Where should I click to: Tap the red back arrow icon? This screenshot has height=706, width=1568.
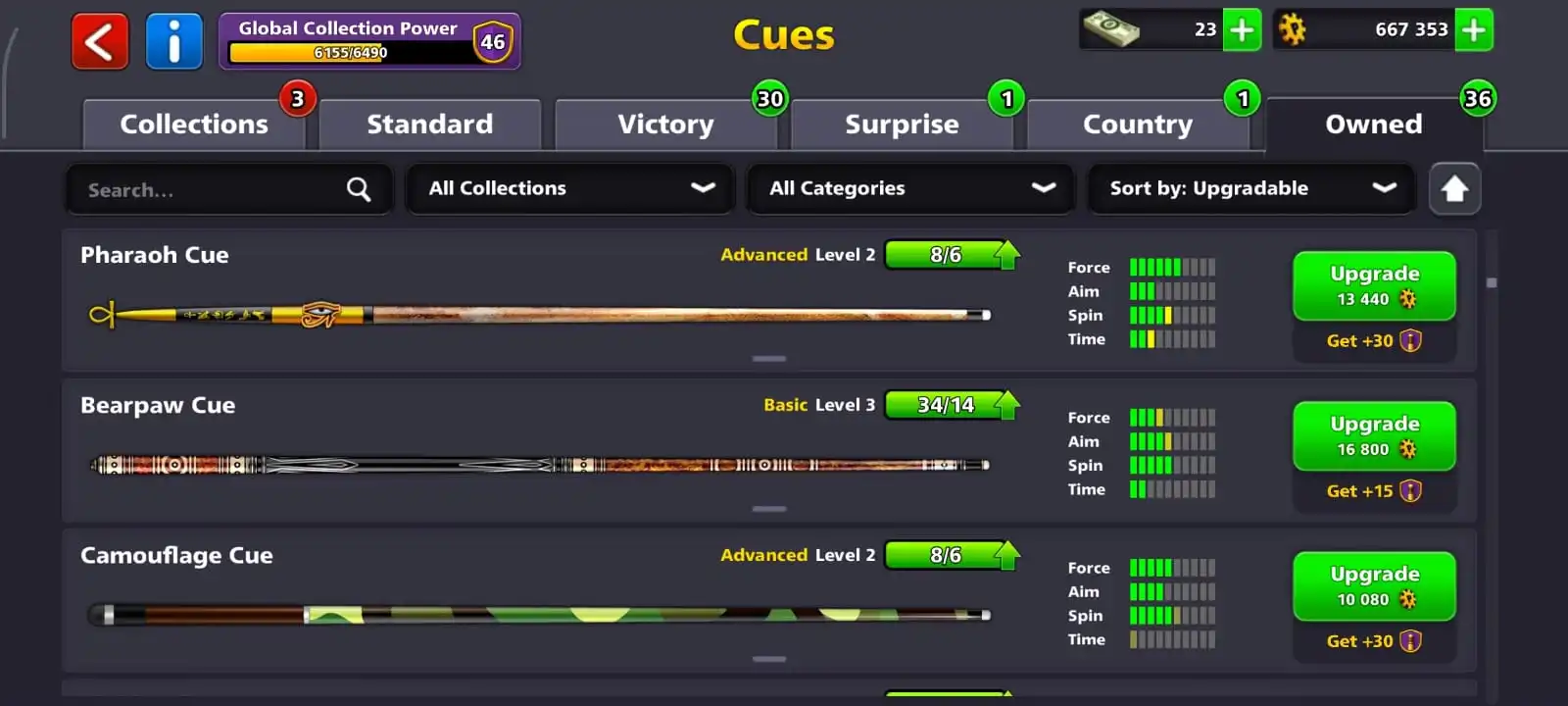(100, 42)
